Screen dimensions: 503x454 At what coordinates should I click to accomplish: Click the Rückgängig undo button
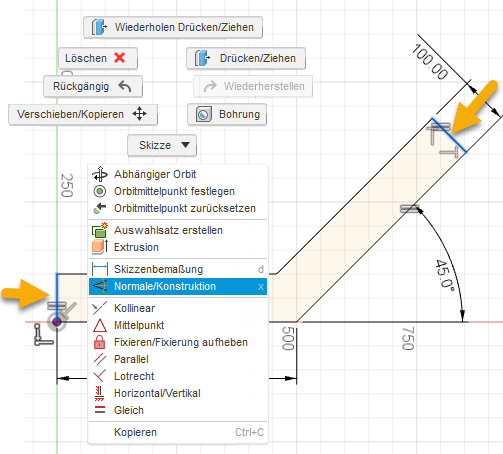93,86
